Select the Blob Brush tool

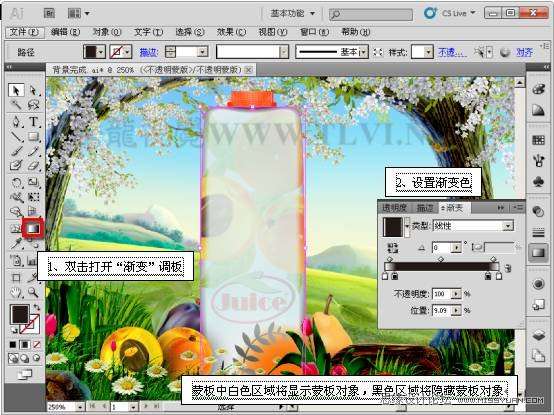tap(16, 165)
